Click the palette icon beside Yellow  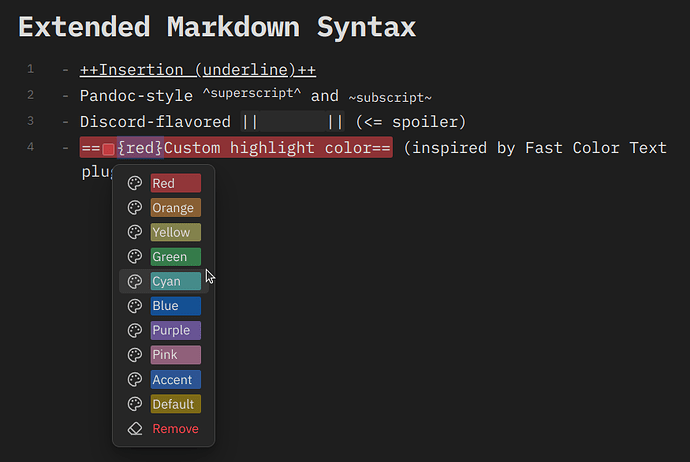(135, 232)
